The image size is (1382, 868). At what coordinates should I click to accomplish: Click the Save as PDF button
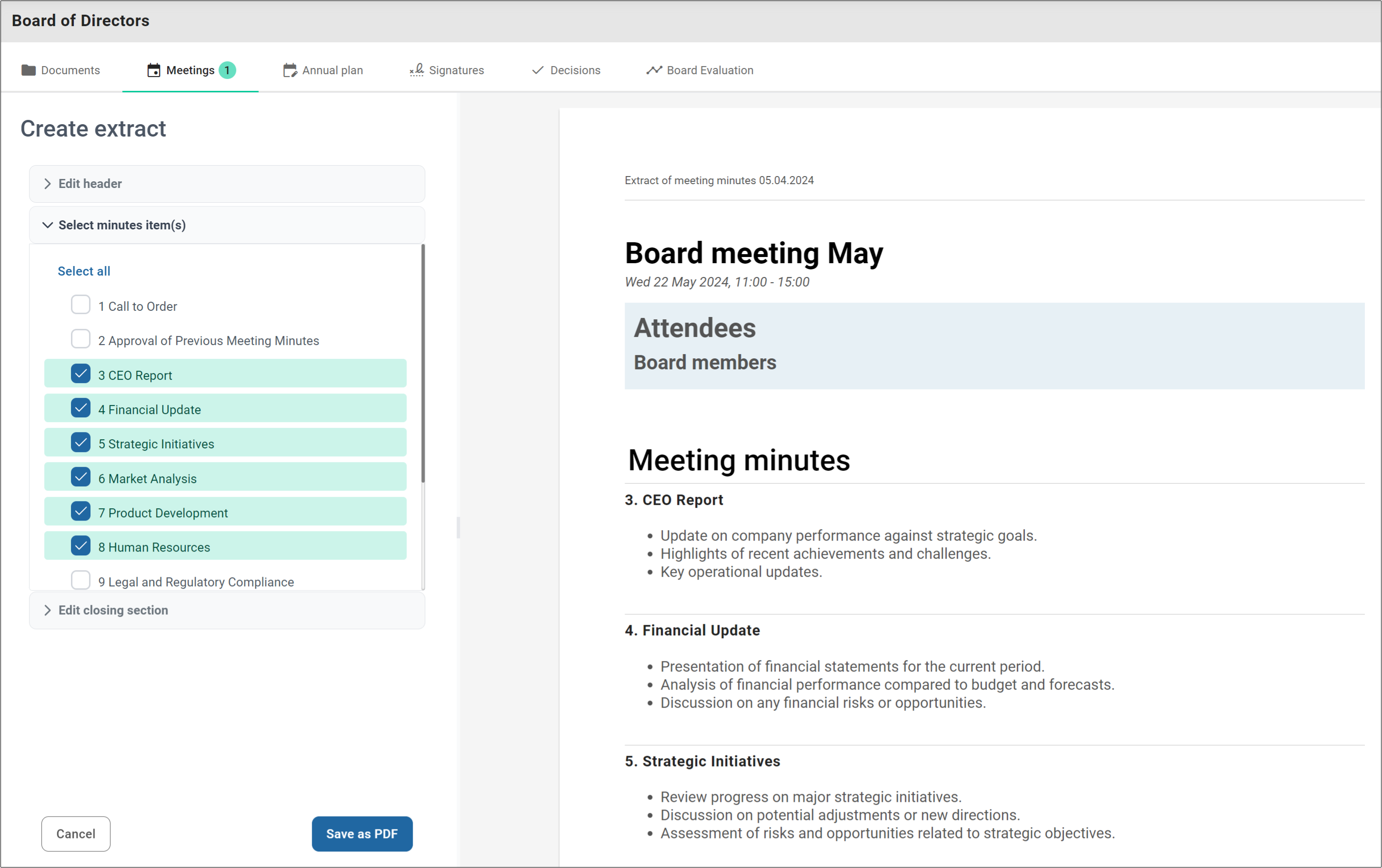[x=362, y=834]
